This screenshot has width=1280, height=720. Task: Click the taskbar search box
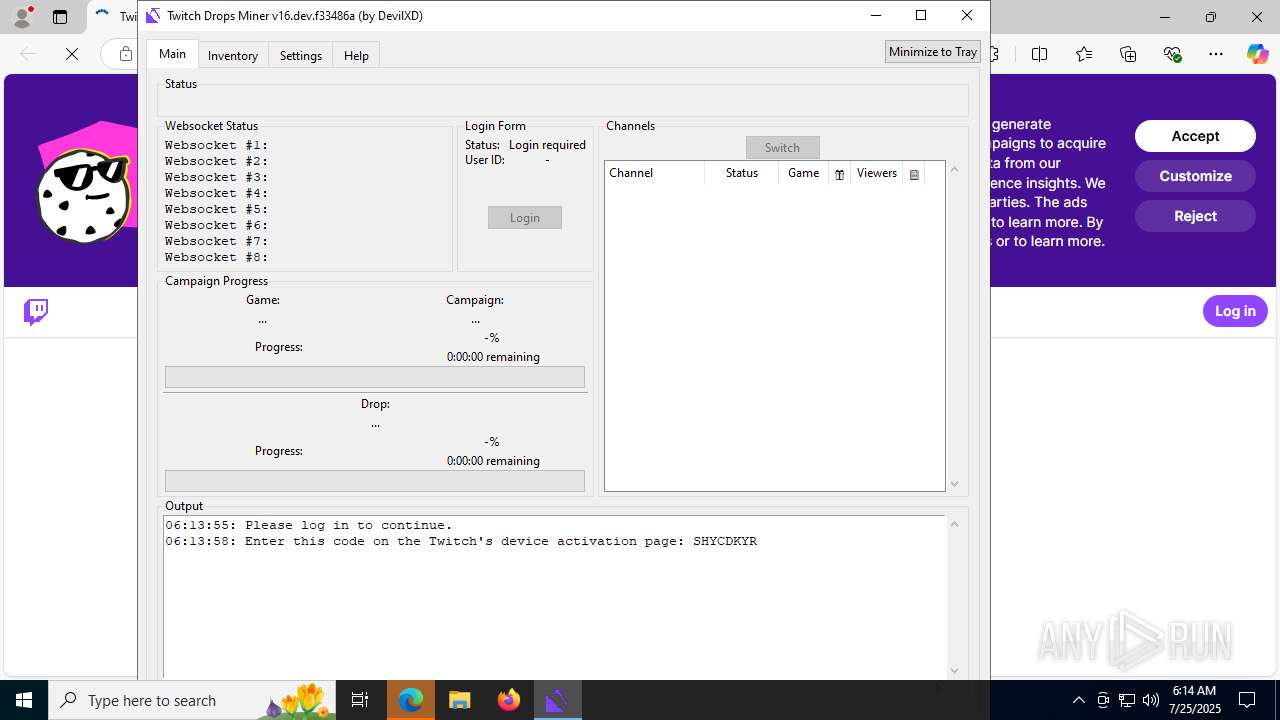tap(193, 700)
